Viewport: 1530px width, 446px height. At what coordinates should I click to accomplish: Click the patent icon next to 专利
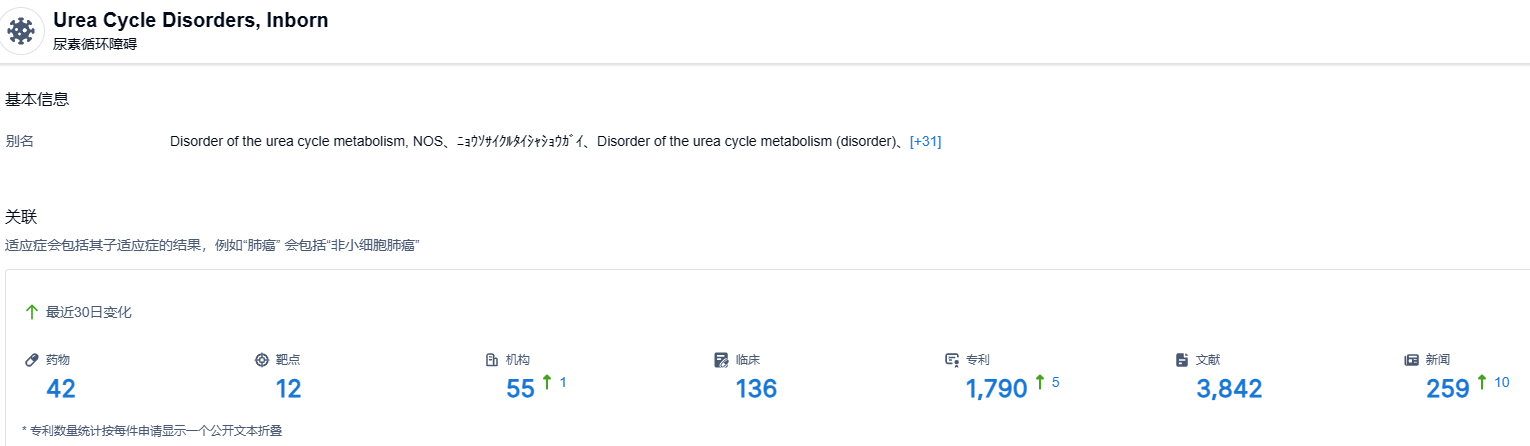coord(952,360)
